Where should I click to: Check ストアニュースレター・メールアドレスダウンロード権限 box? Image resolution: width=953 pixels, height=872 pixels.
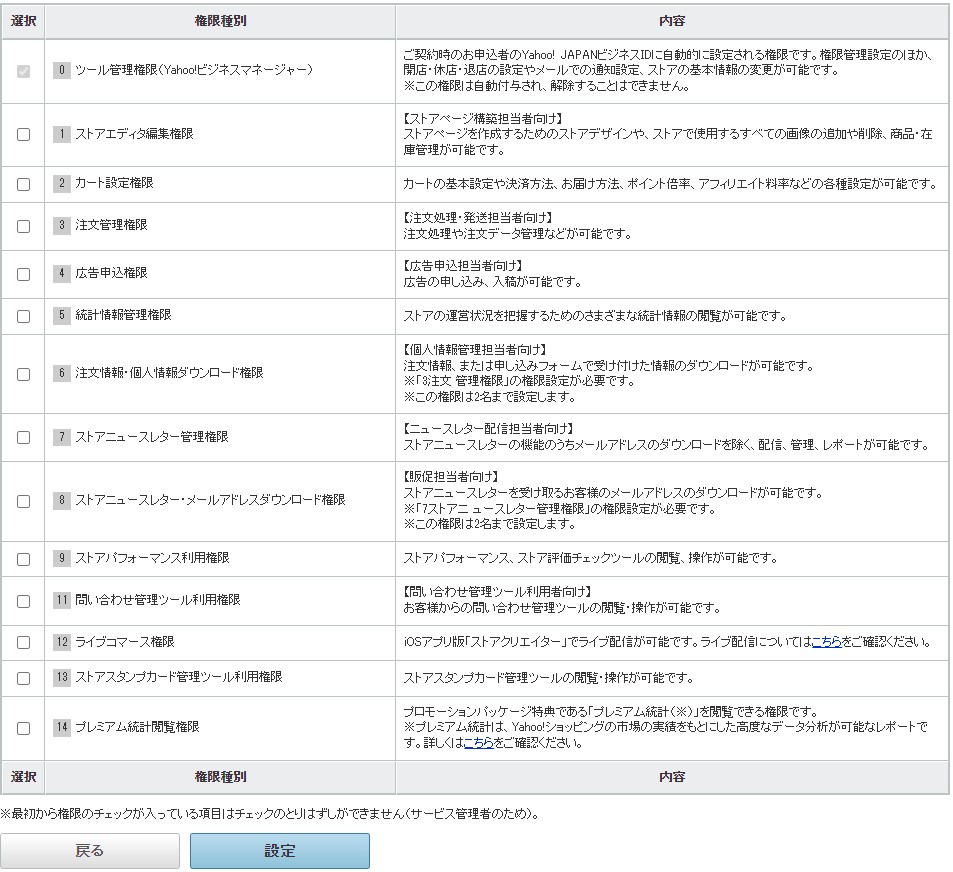pyautogui.click(x=23, y=501)
